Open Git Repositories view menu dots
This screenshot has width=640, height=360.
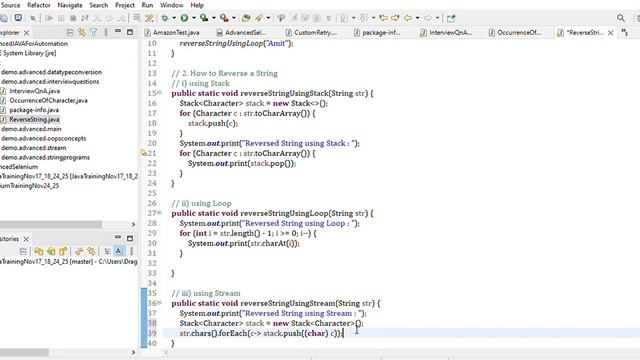tap(131, 251)
